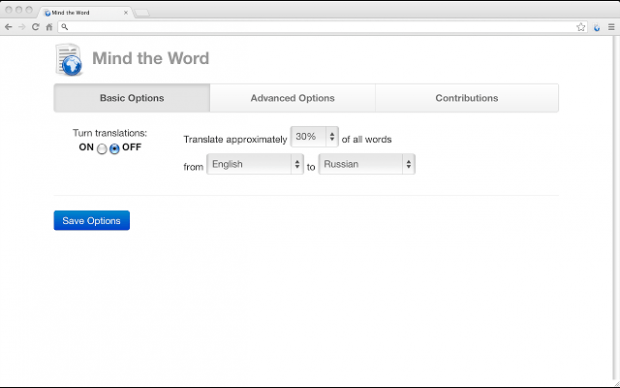The width and height of the screenshot is (620, 388).
Task: Click the Save Options button
Action: click(x=92, y=220)
